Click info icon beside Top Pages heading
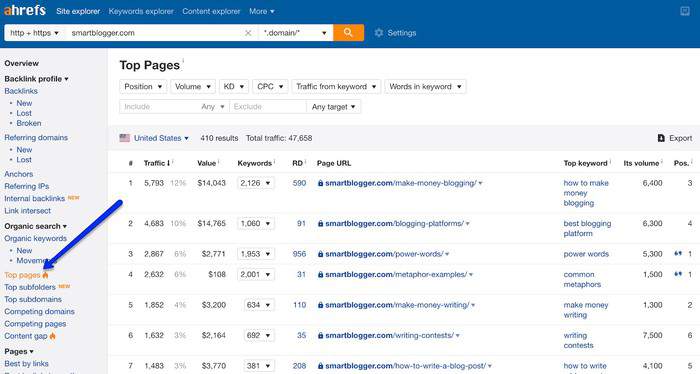This screenshot has width=700, height=374. click(183, 61)
